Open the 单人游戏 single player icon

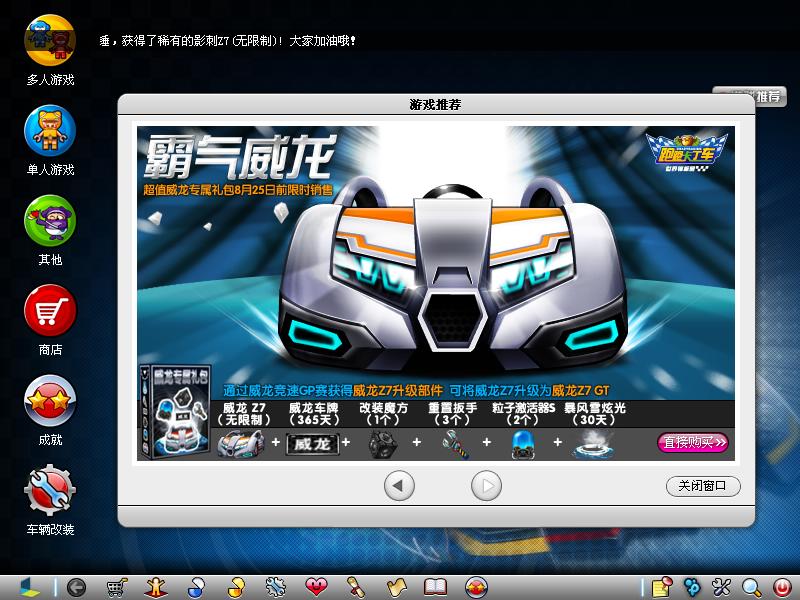50,130
